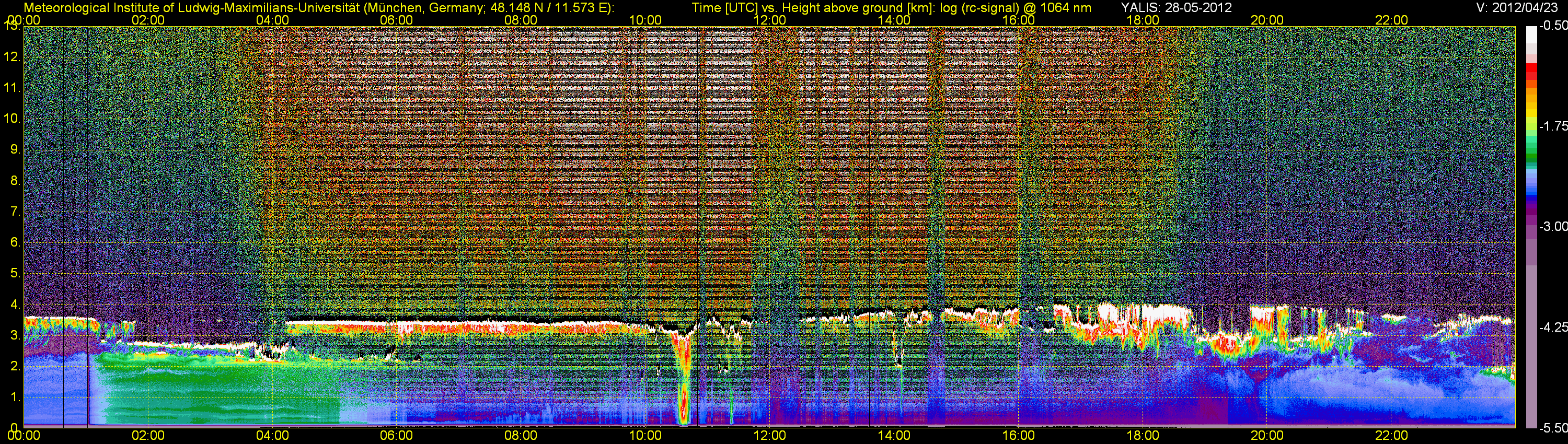
Task: Click 18:00 on the bottom time axis
Action: click(1143, 436)
